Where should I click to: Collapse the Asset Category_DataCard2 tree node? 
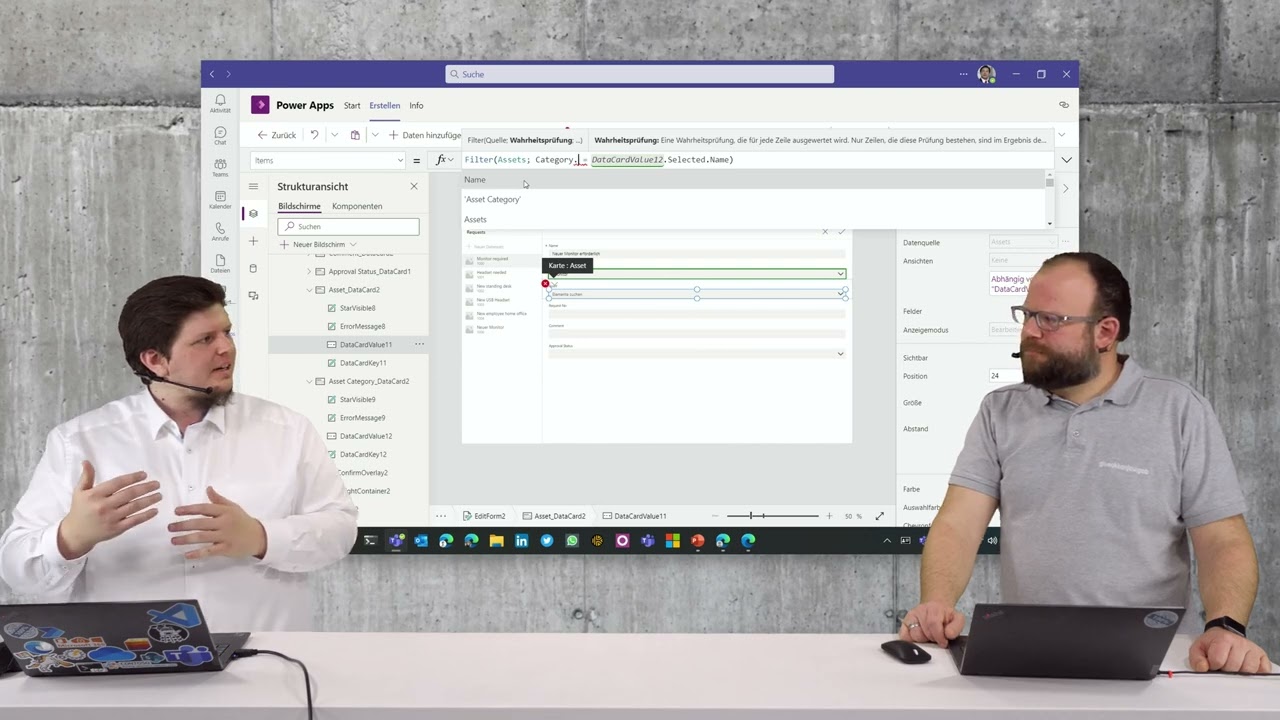[309, 381]
